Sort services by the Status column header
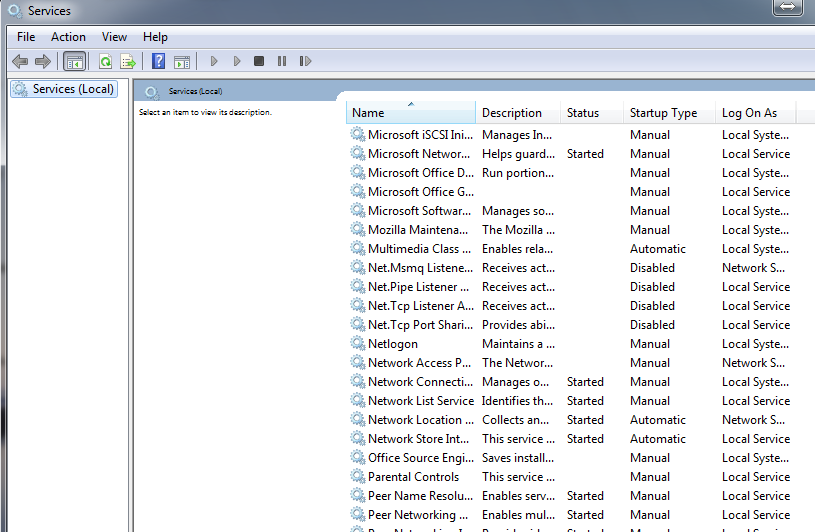The image size is (815, 532). click(x=583, y=113)
